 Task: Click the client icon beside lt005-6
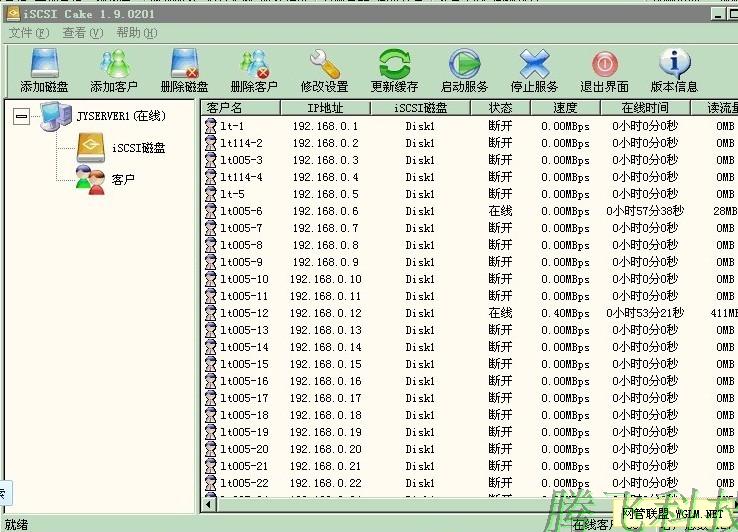(x=210, y=211)
